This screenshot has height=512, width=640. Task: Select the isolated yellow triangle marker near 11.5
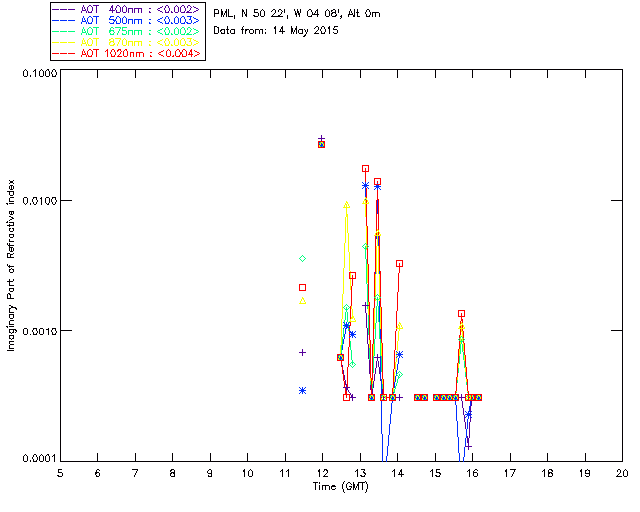point(302,300)
